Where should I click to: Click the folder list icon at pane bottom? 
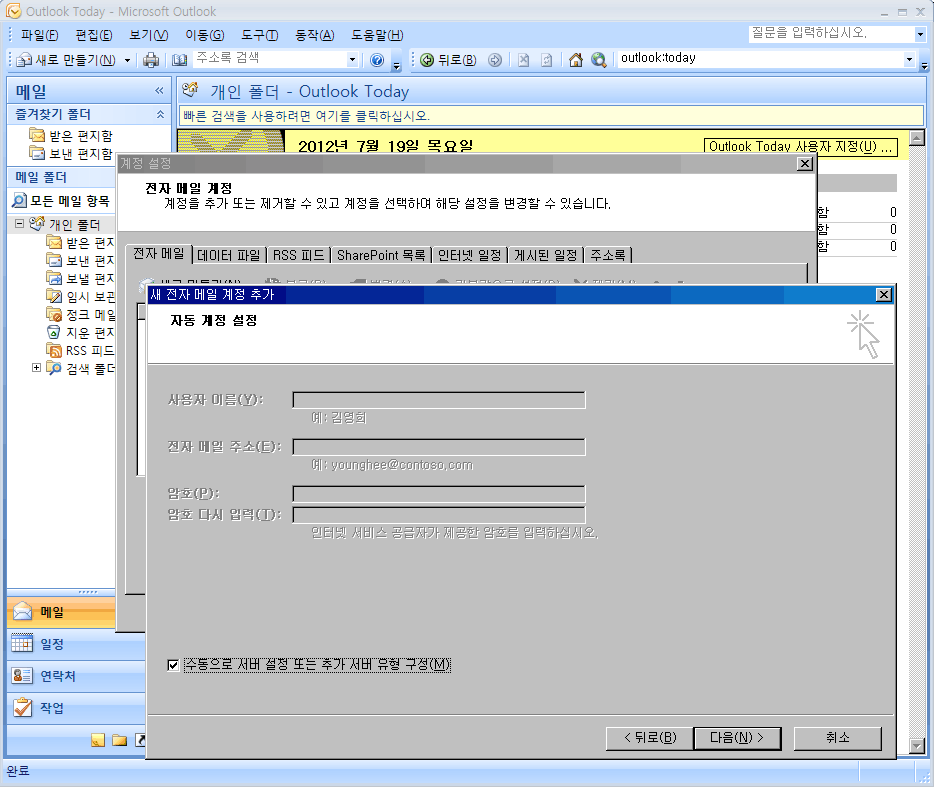120,740
